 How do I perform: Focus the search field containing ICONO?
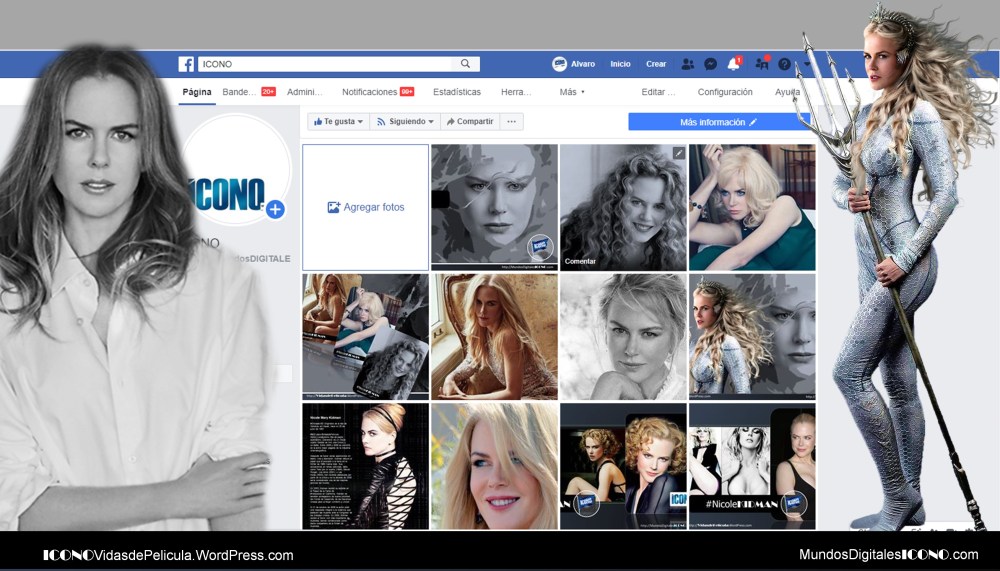[x=325, y=64]
